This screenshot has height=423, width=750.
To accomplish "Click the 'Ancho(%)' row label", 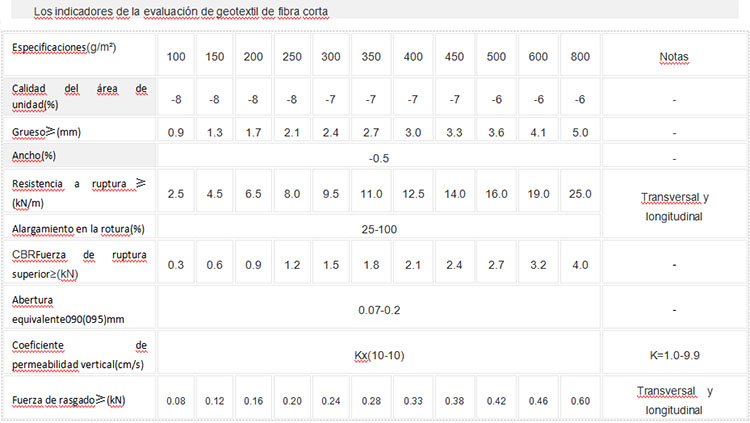I will tap(38, 156).
